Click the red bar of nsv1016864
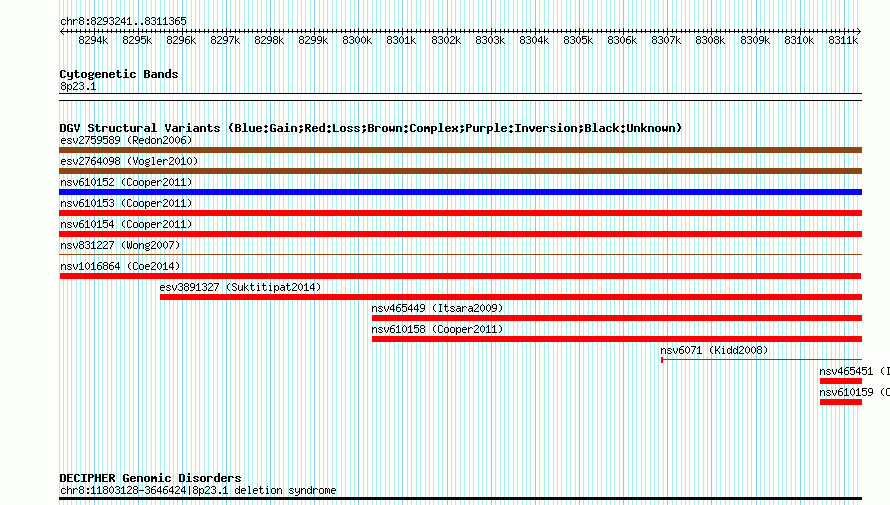The image size is (890, 505). [460, 276]
